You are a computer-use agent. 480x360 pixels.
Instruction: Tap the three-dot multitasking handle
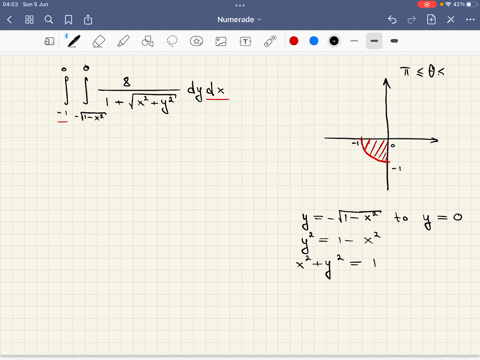[x=240, y=5]
